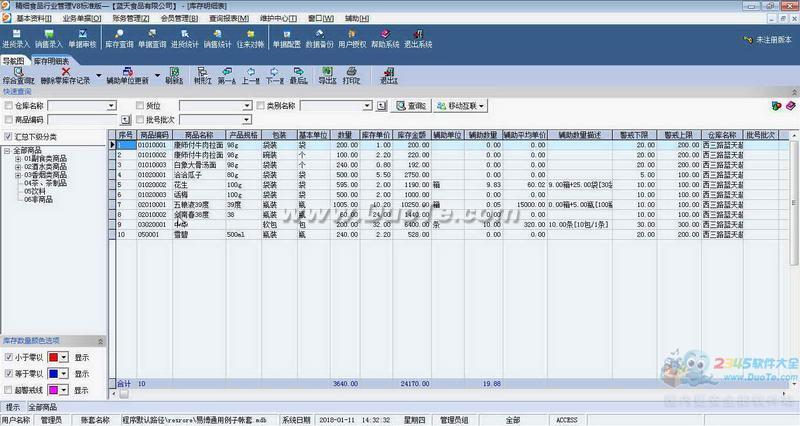Go to next record with 下一
The image size is (800, 426).
tap(274, 76)
